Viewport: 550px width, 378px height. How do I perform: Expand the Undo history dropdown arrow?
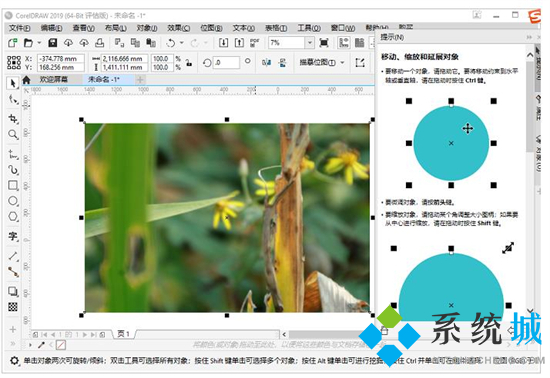(182, 43)
